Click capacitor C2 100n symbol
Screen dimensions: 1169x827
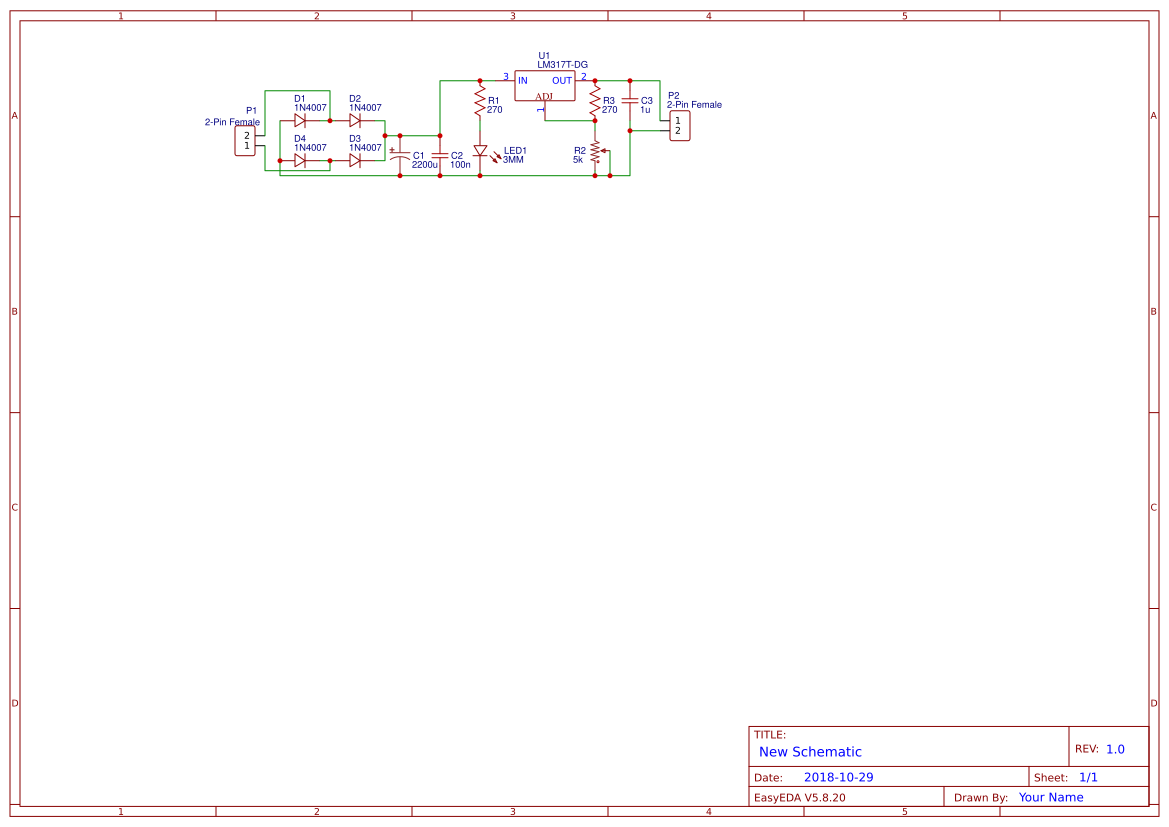(x=440, y=156)
